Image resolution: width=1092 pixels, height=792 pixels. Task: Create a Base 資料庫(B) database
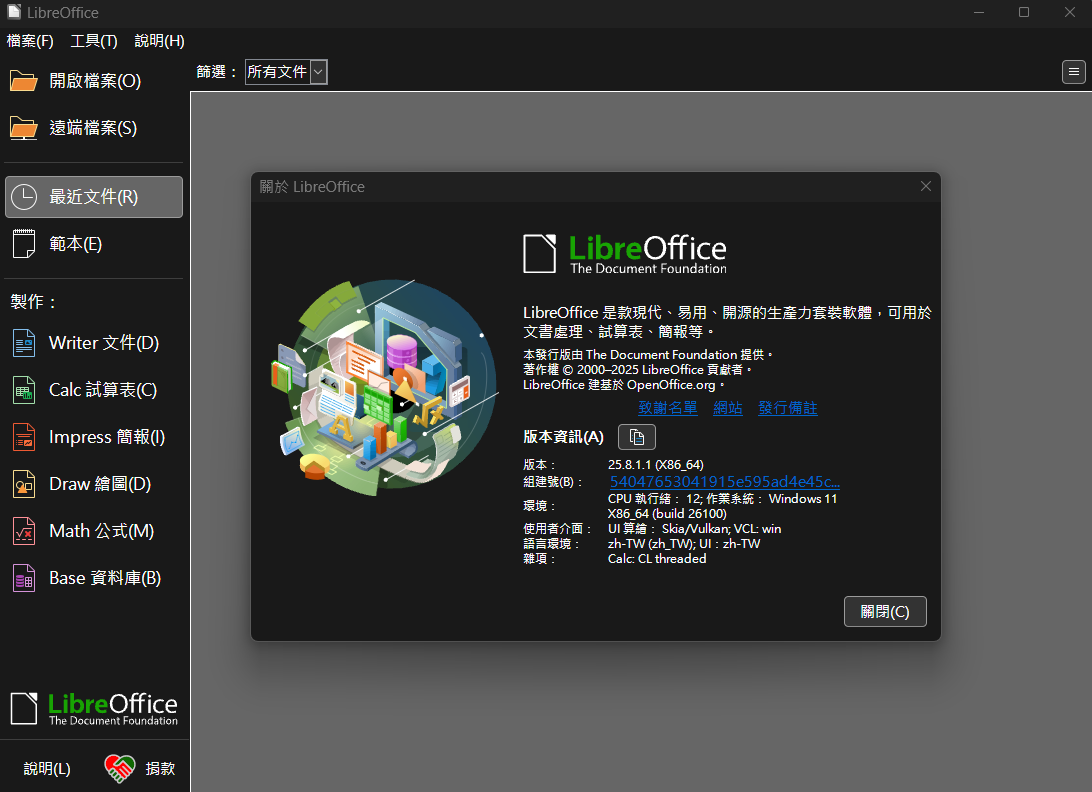pos(94,578)
